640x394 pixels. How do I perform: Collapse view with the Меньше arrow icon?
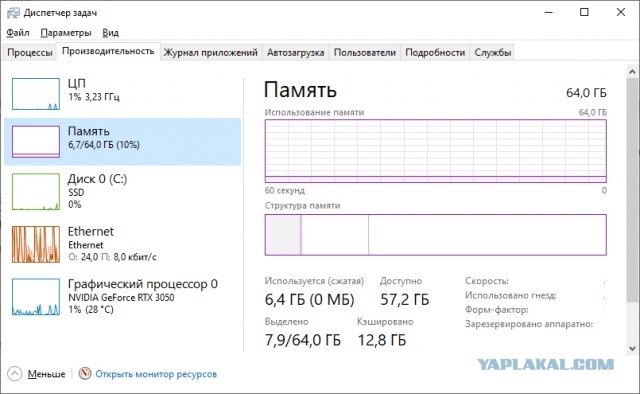coord(15,374)
